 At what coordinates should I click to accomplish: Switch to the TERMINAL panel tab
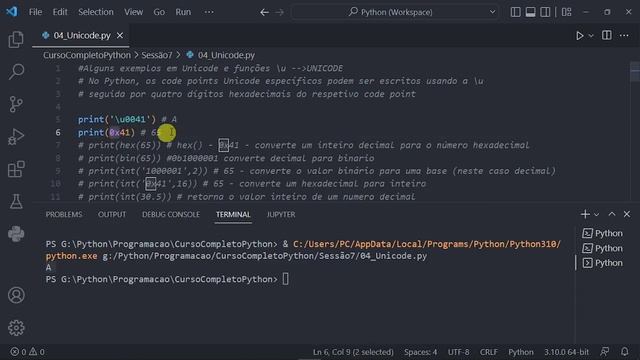pos(233,214)
